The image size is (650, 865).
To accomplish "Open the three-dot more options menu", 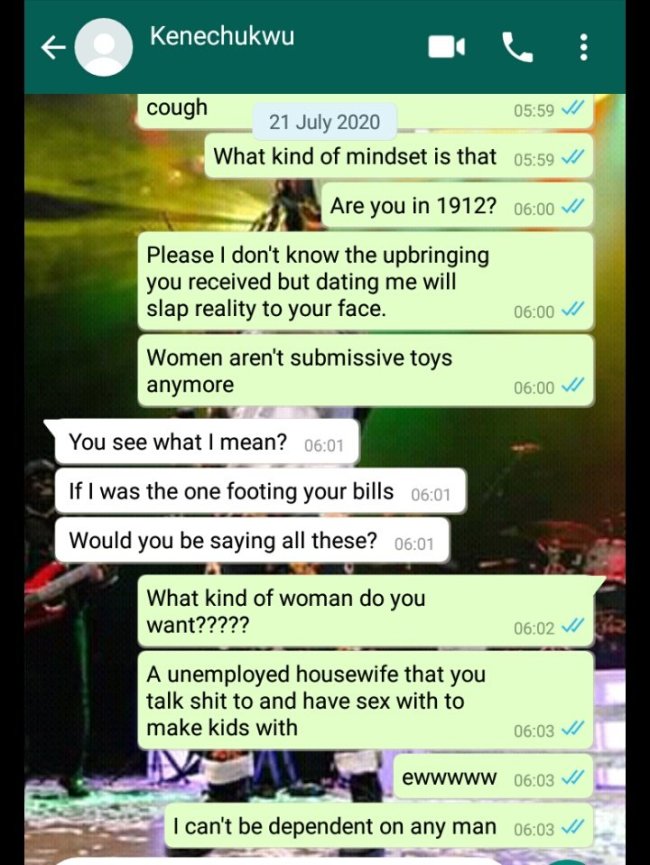I will tap(584, 47).
